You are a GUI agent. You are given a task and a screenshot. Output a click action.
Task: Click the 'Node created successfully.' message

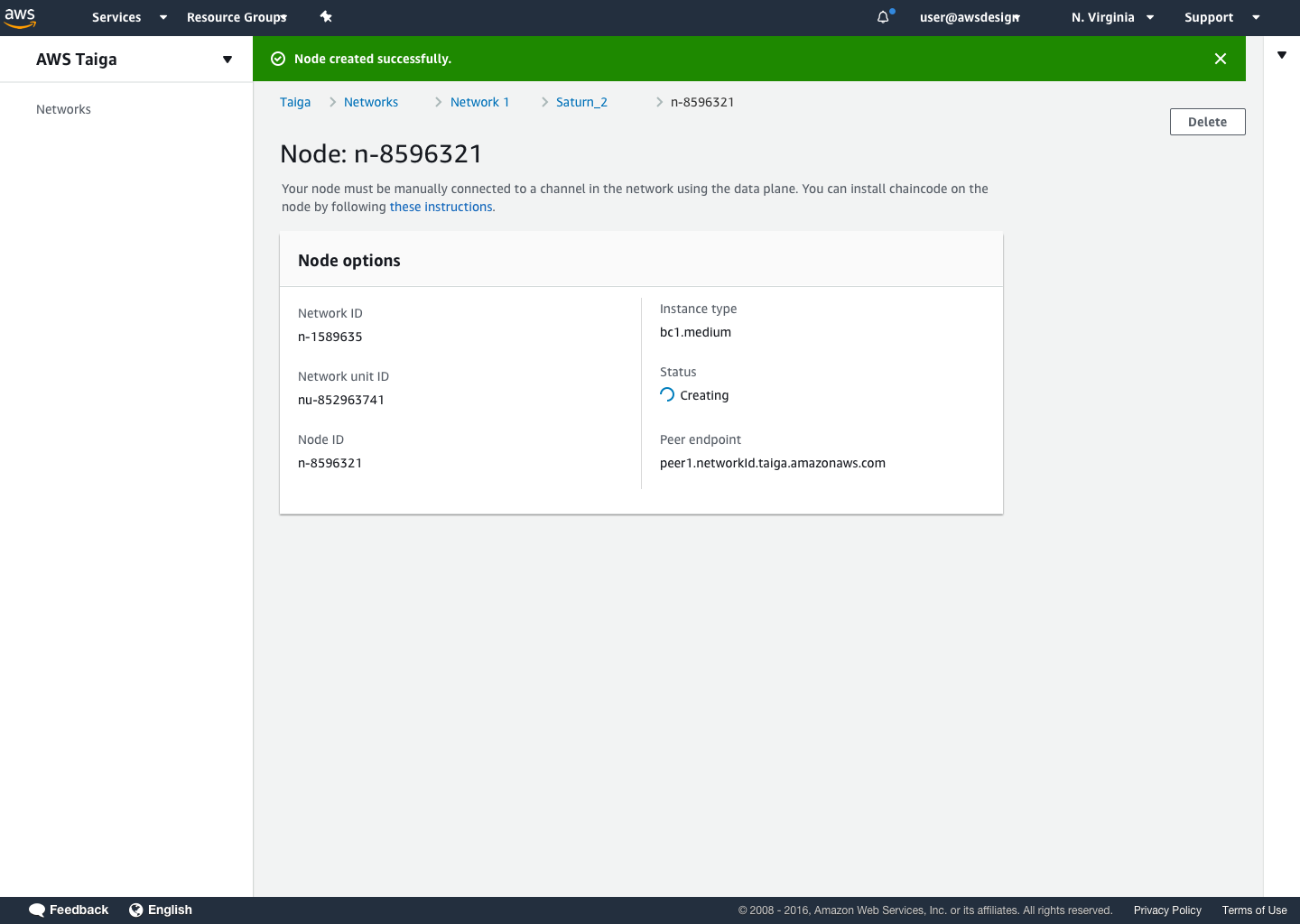[373, 59]
